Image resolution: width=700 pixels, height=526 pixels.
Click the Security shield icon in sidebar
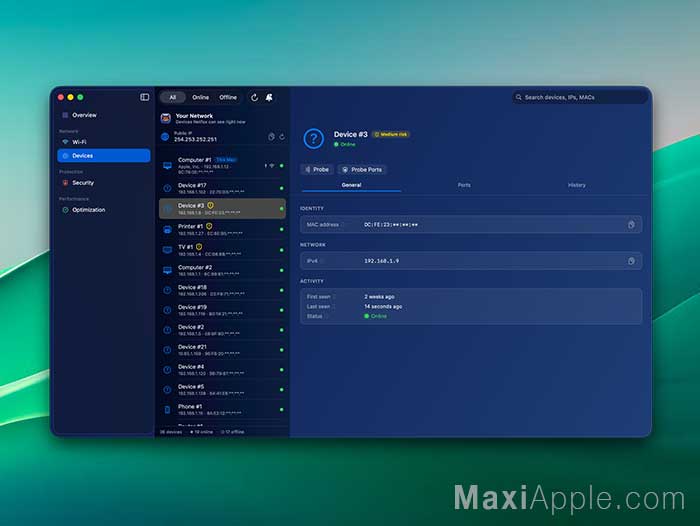(x=65, y=183)
